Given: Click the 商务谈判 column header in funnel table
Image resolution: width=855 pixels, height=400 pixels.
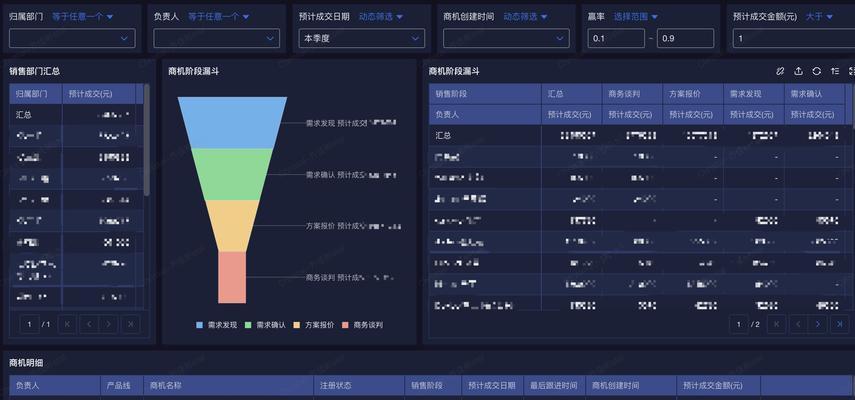Looking at the screenshot, I should coord(632,94).
